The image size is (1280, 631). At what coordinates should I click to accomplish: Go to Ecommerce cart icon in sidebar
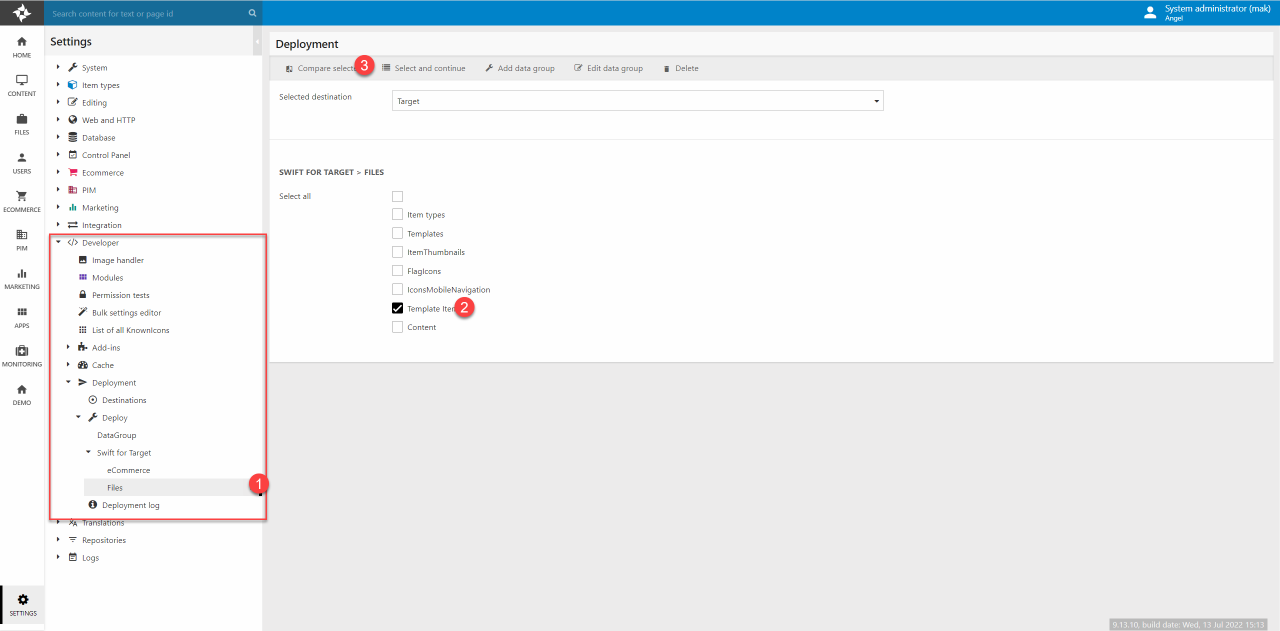coord(22,201)
